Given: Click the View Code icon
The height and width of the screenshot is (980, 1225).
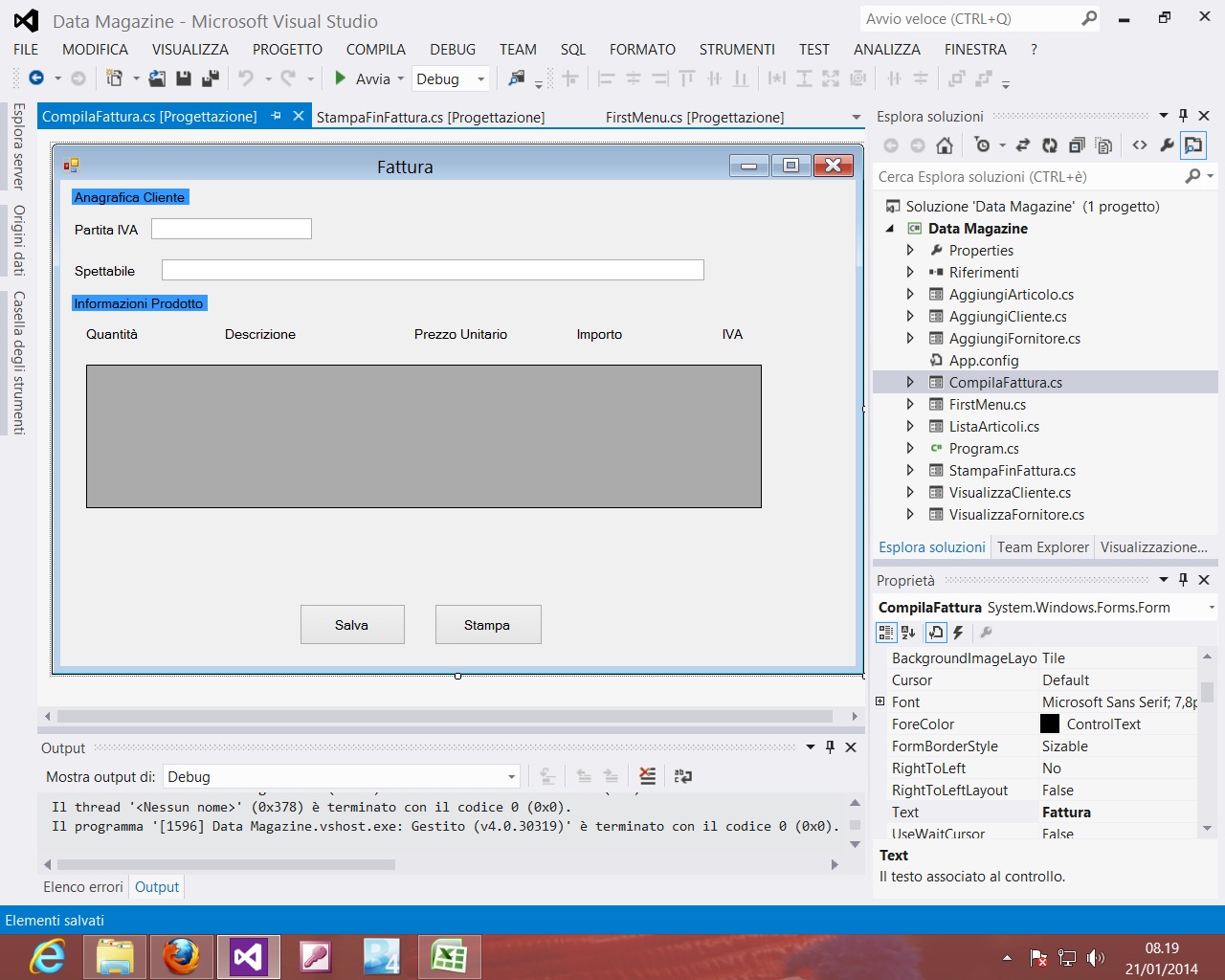Looking at the screenshot, I should coord(1139,145).
